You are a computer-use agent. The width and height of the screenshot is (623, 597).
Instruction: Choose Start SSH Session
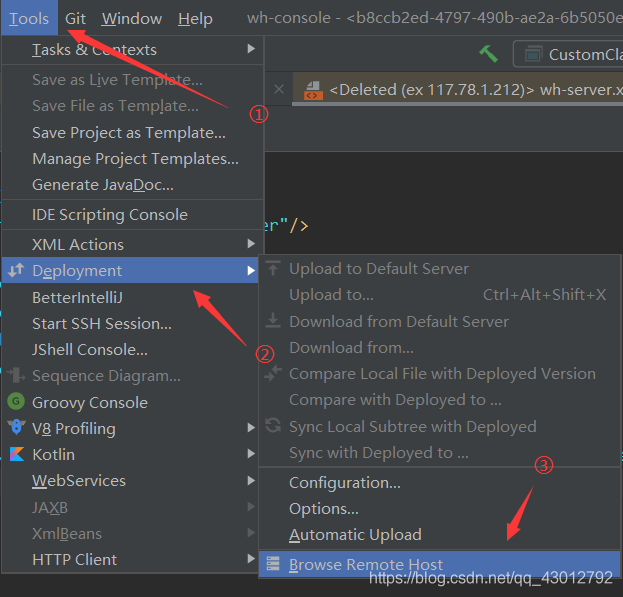(x=130, y=324)
